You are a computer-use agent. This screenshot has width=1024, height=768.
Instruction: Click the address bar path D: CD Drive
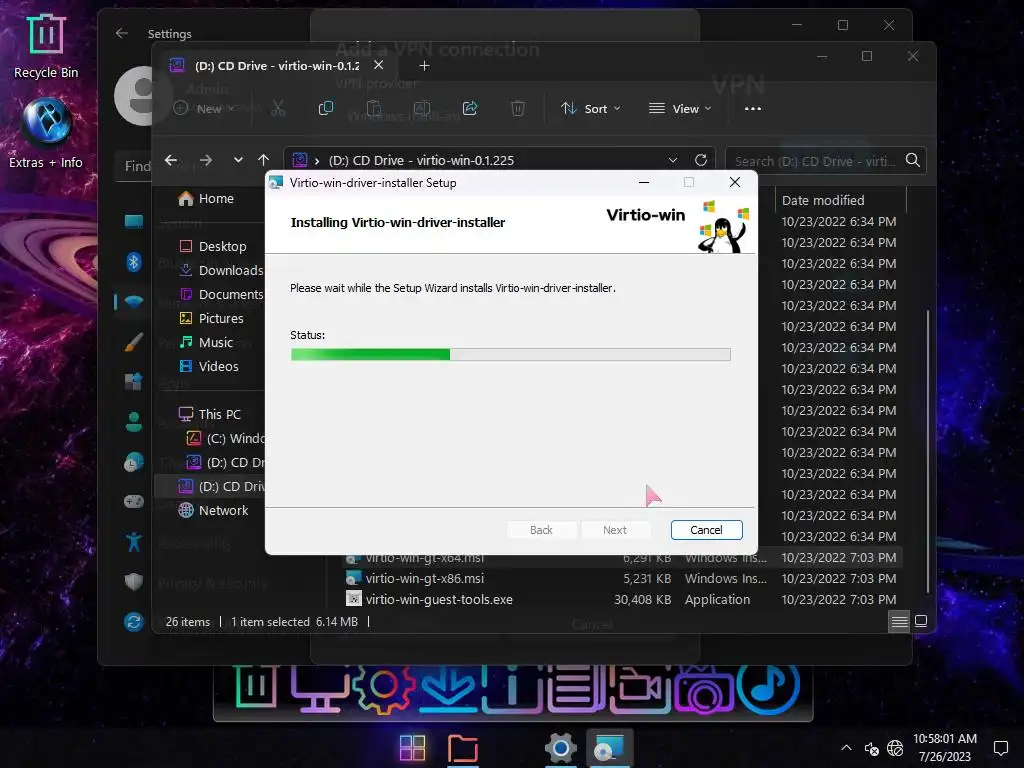(x=421, y=160)
